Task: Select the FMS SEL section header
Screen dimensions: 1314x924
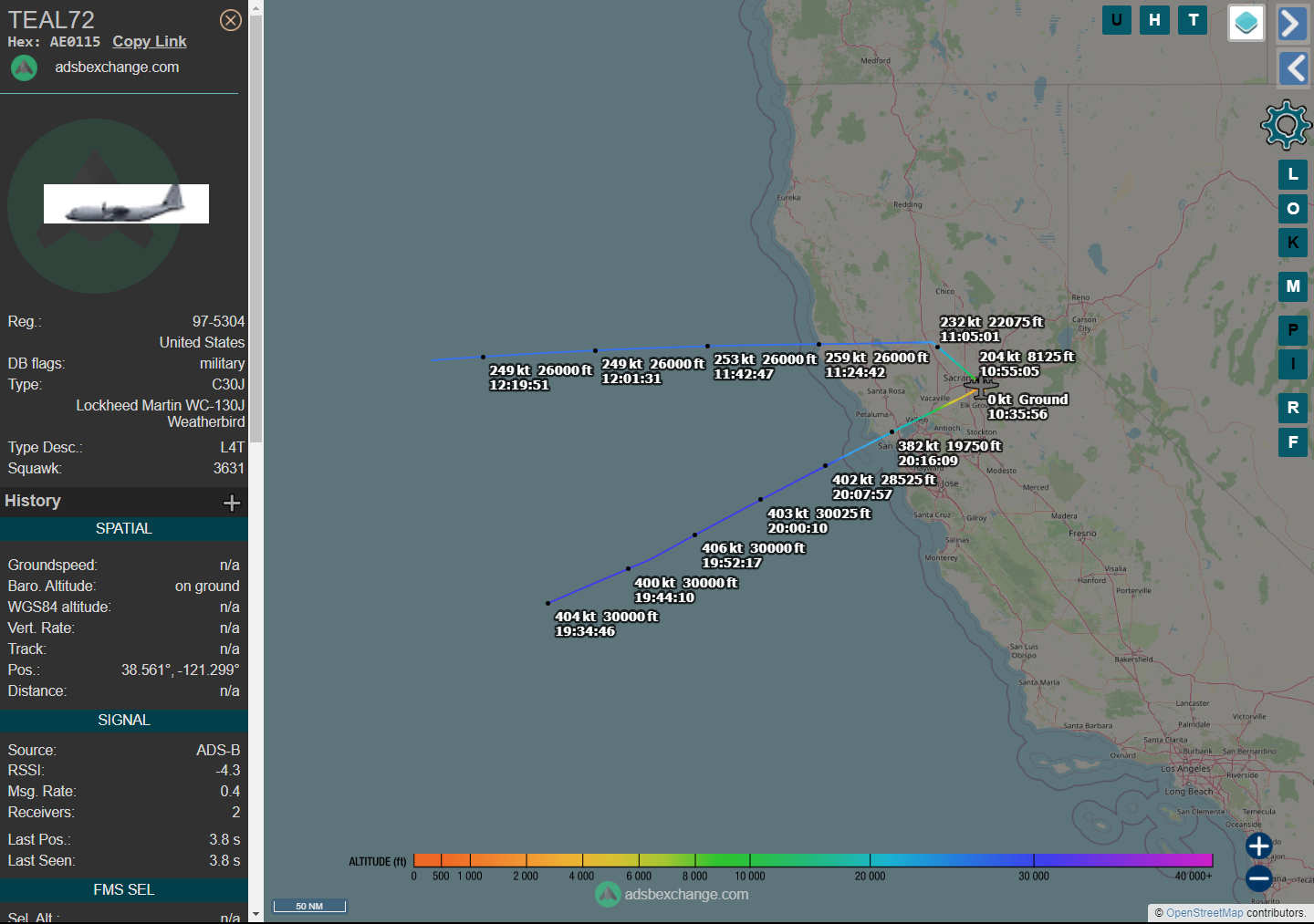Action: pyautogui.click(x=124, y=890)
